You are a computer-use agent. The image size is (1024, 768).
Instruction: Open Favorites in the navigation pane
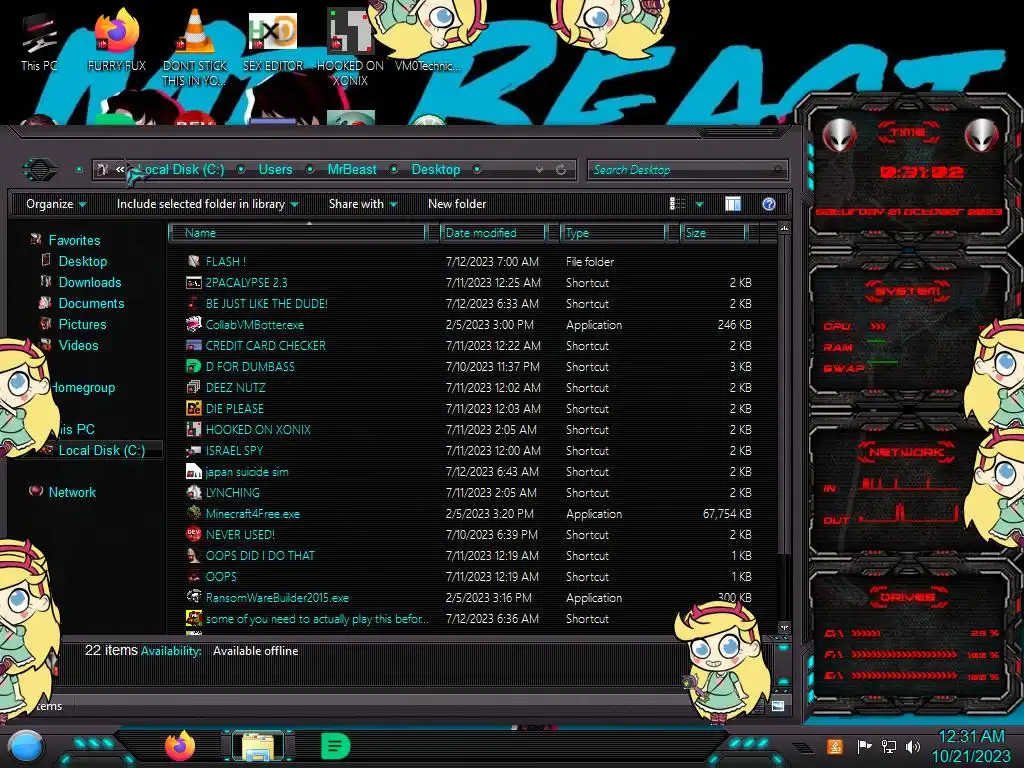(x=74, y=240)
